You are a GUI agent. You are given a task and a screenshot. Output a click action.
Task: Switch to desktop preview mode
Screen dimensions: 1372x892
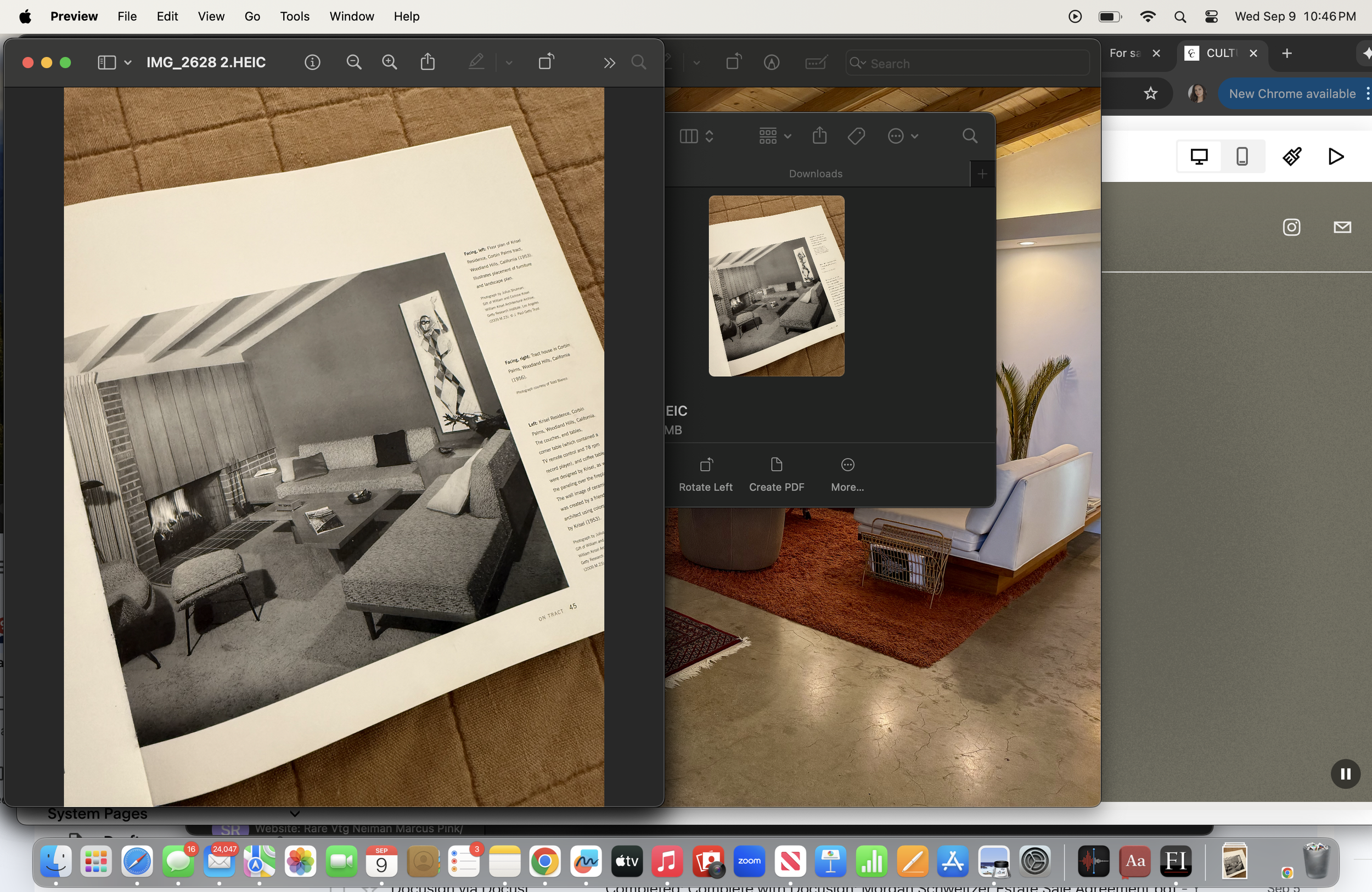[x=1199, y=156]
